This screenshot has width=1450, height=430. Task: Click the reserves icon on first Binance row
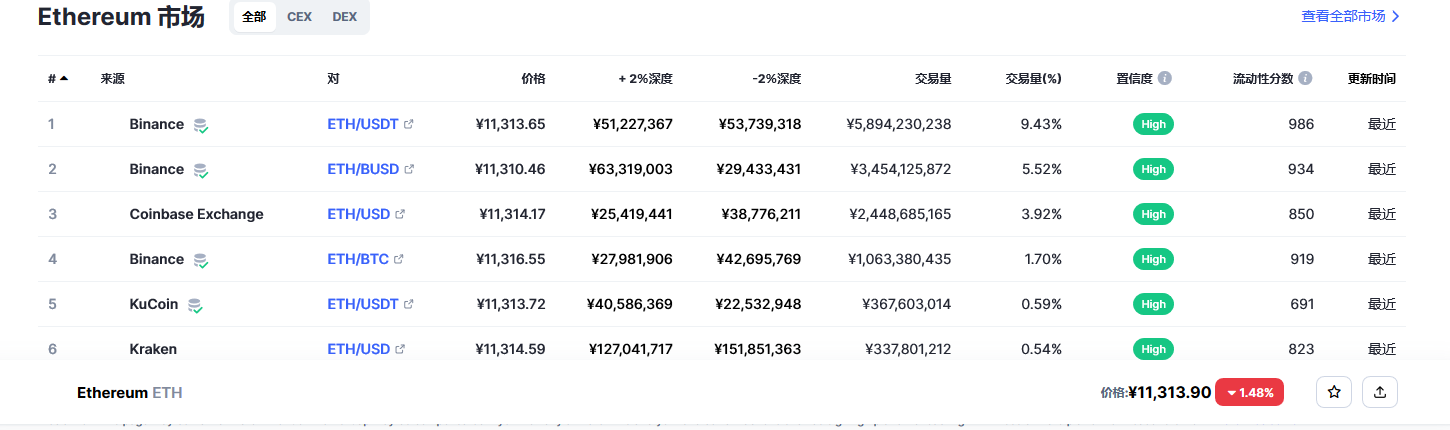pos(201,125)
